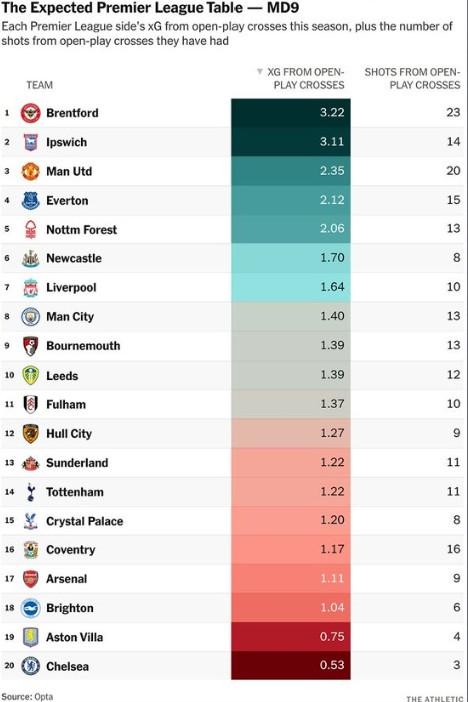Select the Crystal Palace row name
The height and width of the screenshot is (702, 468).
click(85, 521)
